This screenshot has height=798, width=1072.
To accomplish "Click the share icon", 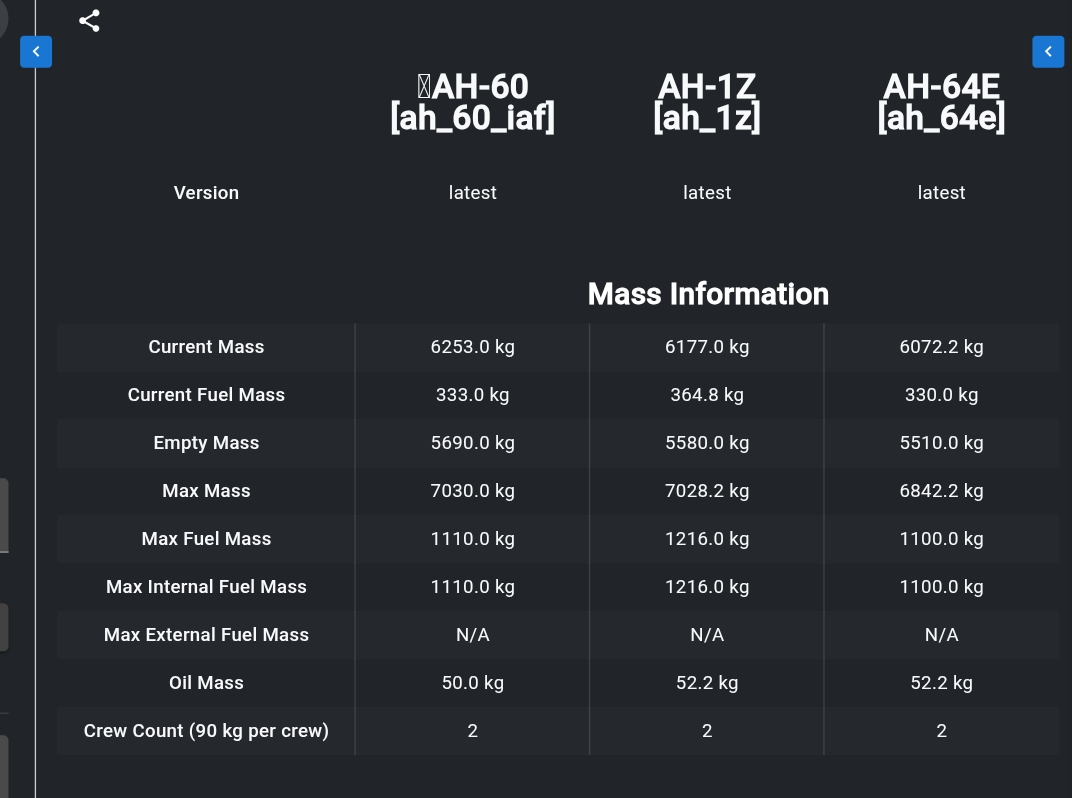I will pyautogui.click(x=90, y=21).
